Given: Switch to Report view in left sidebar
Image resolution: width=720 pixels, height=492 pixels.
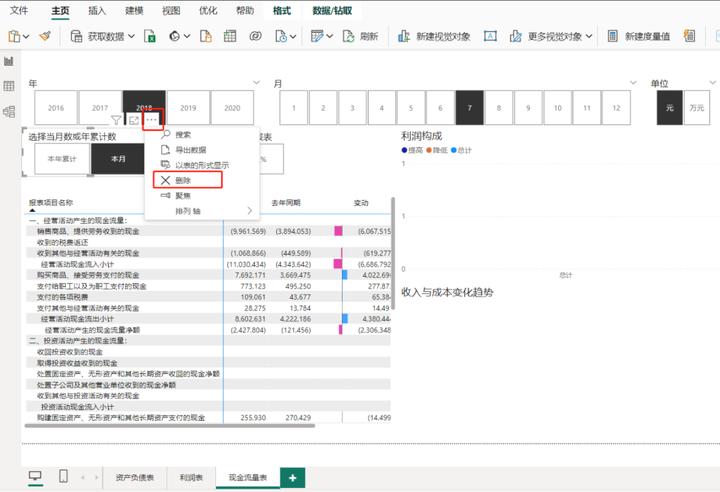Looking at the screenshot, I should point(9,61).
